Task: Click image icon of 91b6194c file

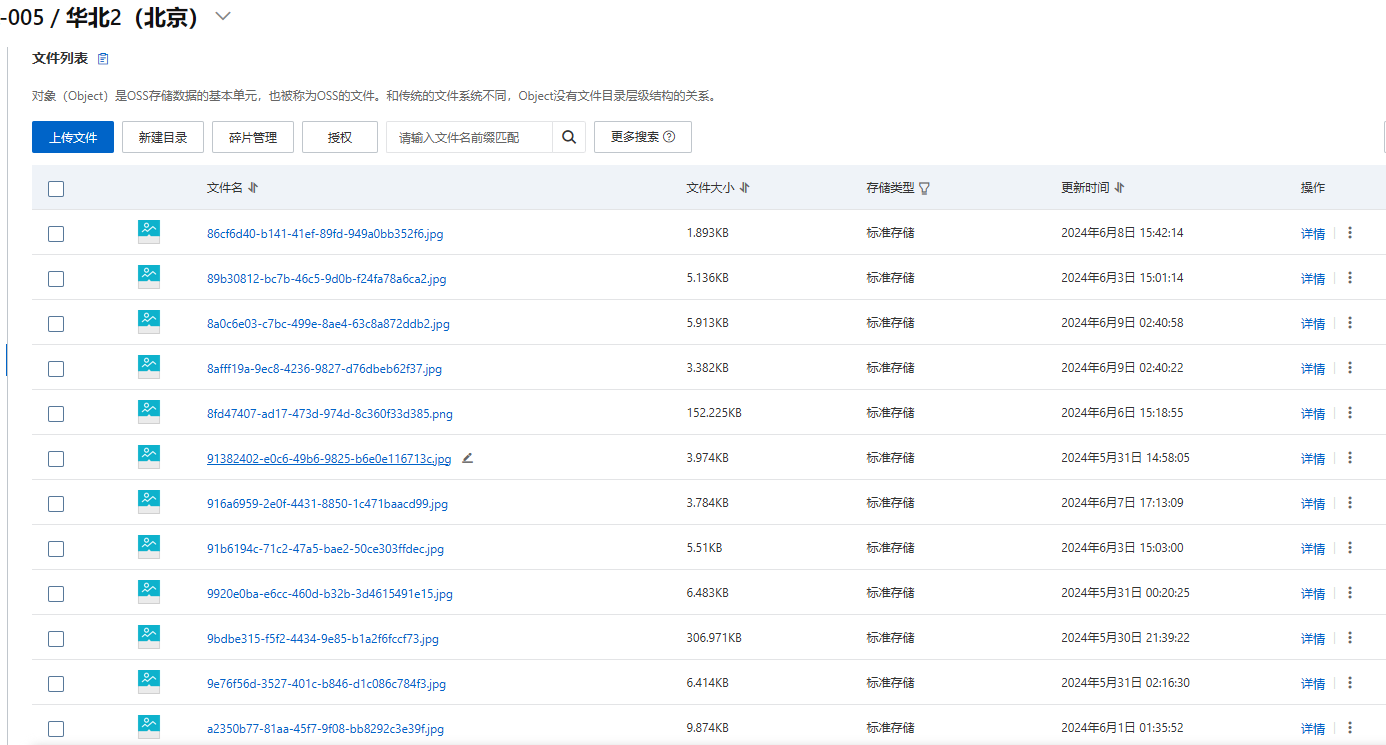Action: (149, 547)
